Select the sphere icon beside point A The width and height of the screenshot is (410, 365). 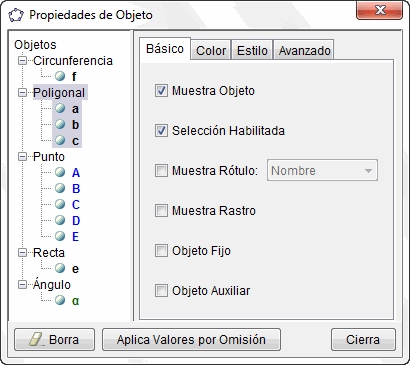(60, 172)
